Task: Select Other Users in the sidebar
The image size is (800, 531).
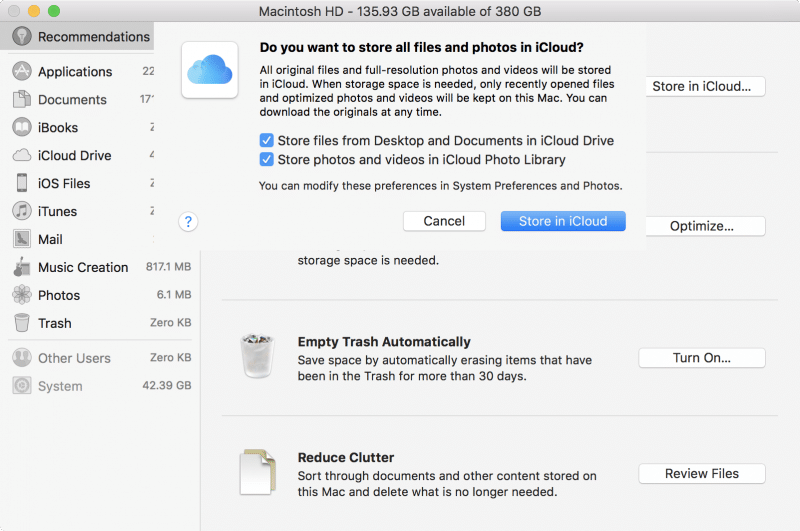Action: (101, 358)
